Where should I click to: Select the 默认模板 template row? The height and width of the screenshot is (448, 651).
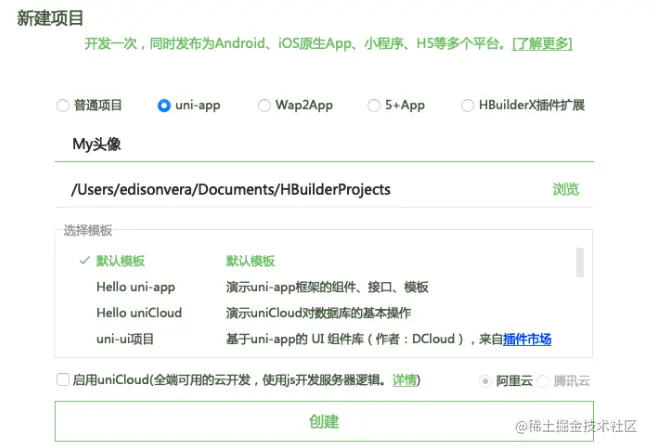pyautogui.click(x=326, y=261)
